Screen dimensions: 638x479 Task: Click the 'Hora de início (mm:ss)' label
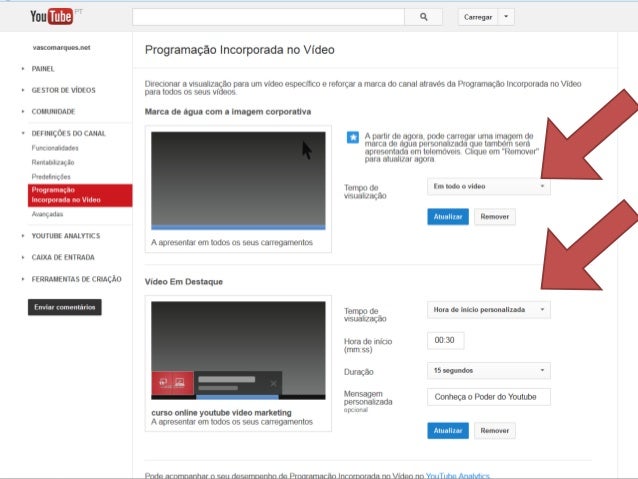point(368,346)
